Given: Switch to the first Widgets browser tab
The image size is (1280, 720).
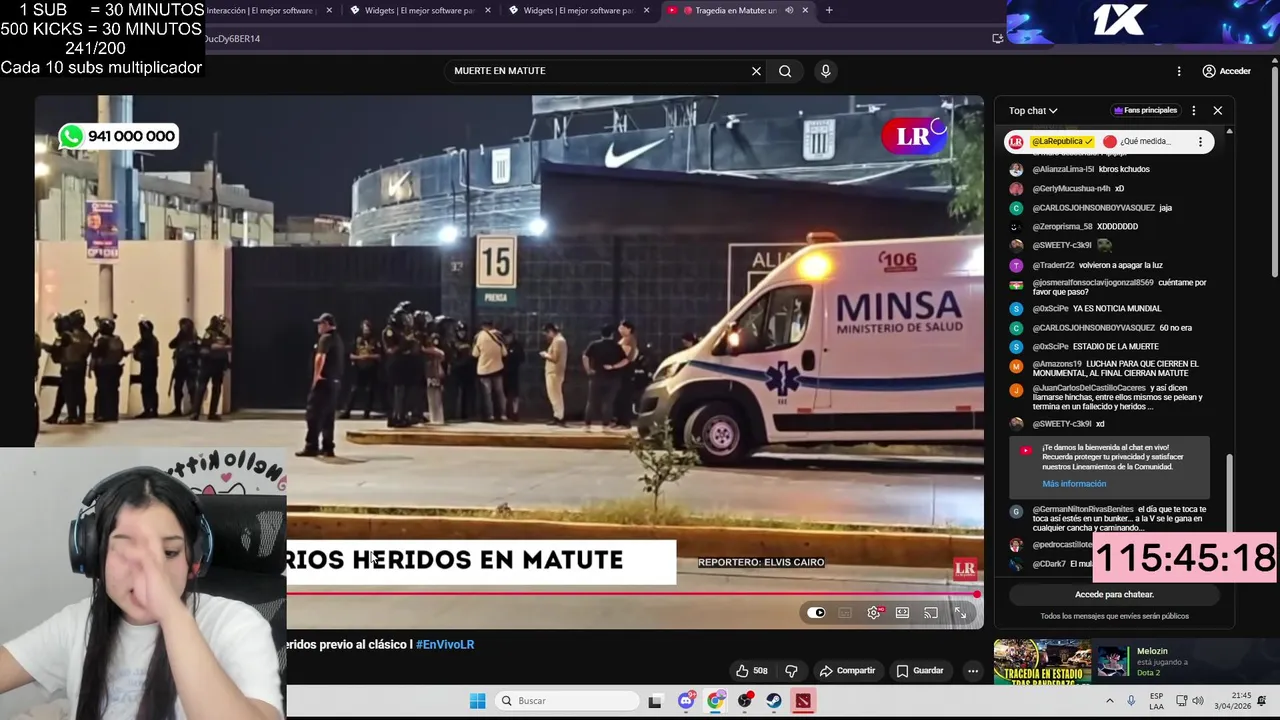Looking at the screenshot, I should coord(419,10).
